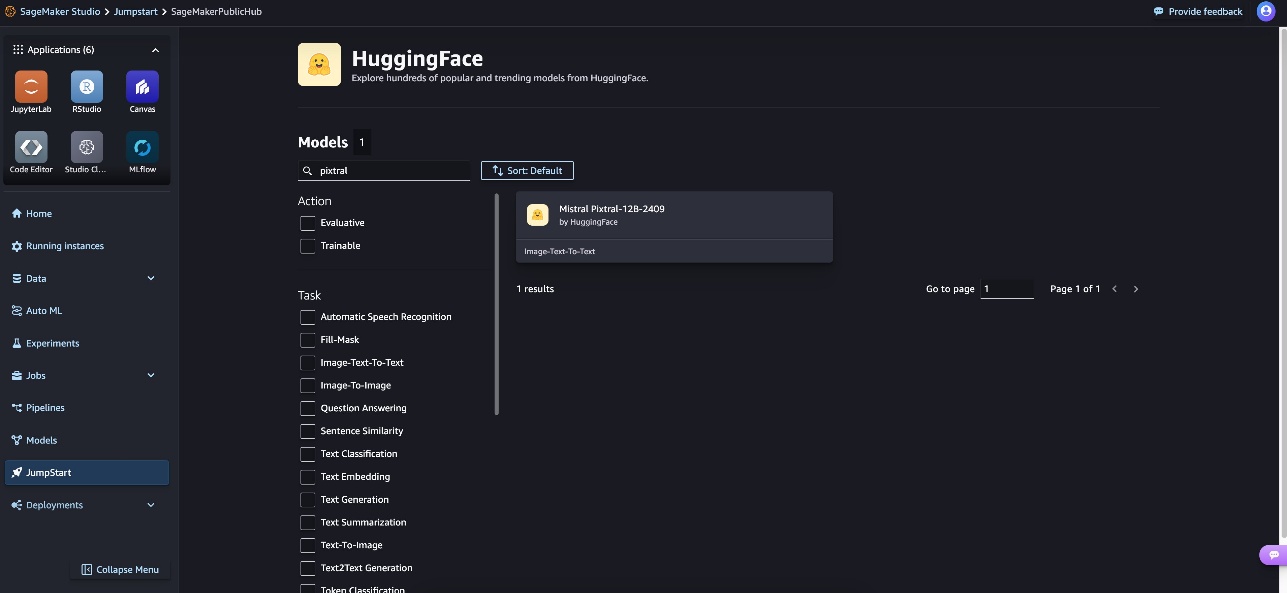Click the SageMaker Studio logo icon
Viewport: 1287px width, 593px height.
click(11, 11)
